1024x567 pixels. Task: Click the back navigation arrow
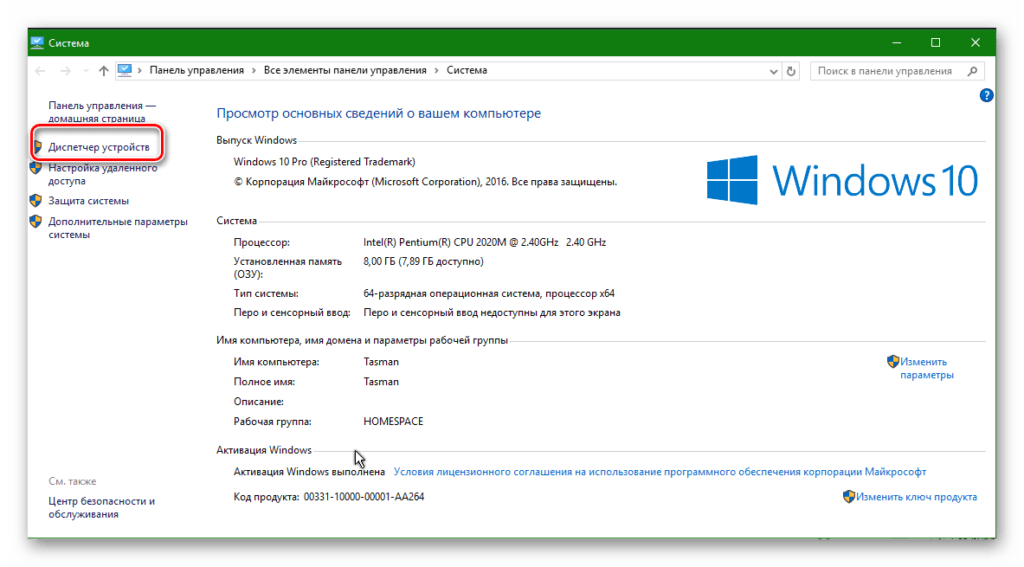(40, 71)
